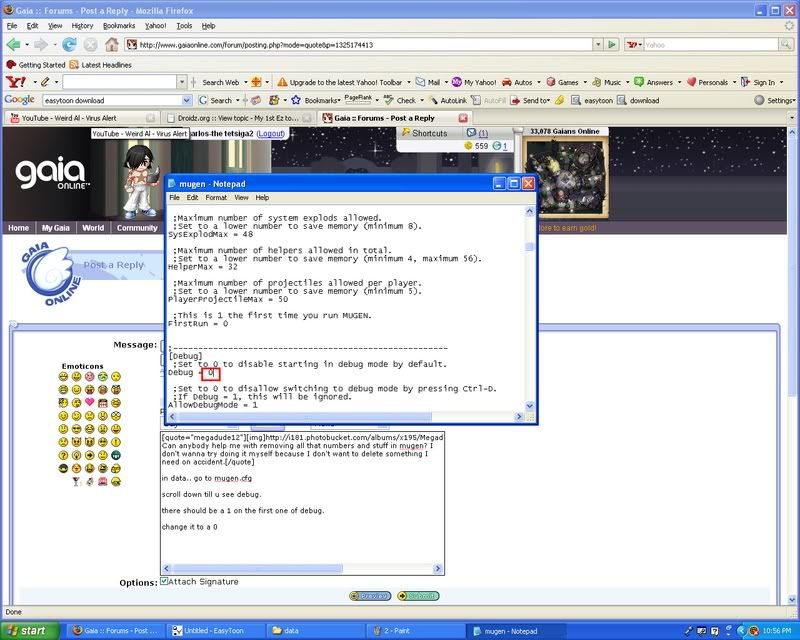Open the Search Web dropdown arrow
This screenshot has height=640, width=800.
tap(245, 82)
